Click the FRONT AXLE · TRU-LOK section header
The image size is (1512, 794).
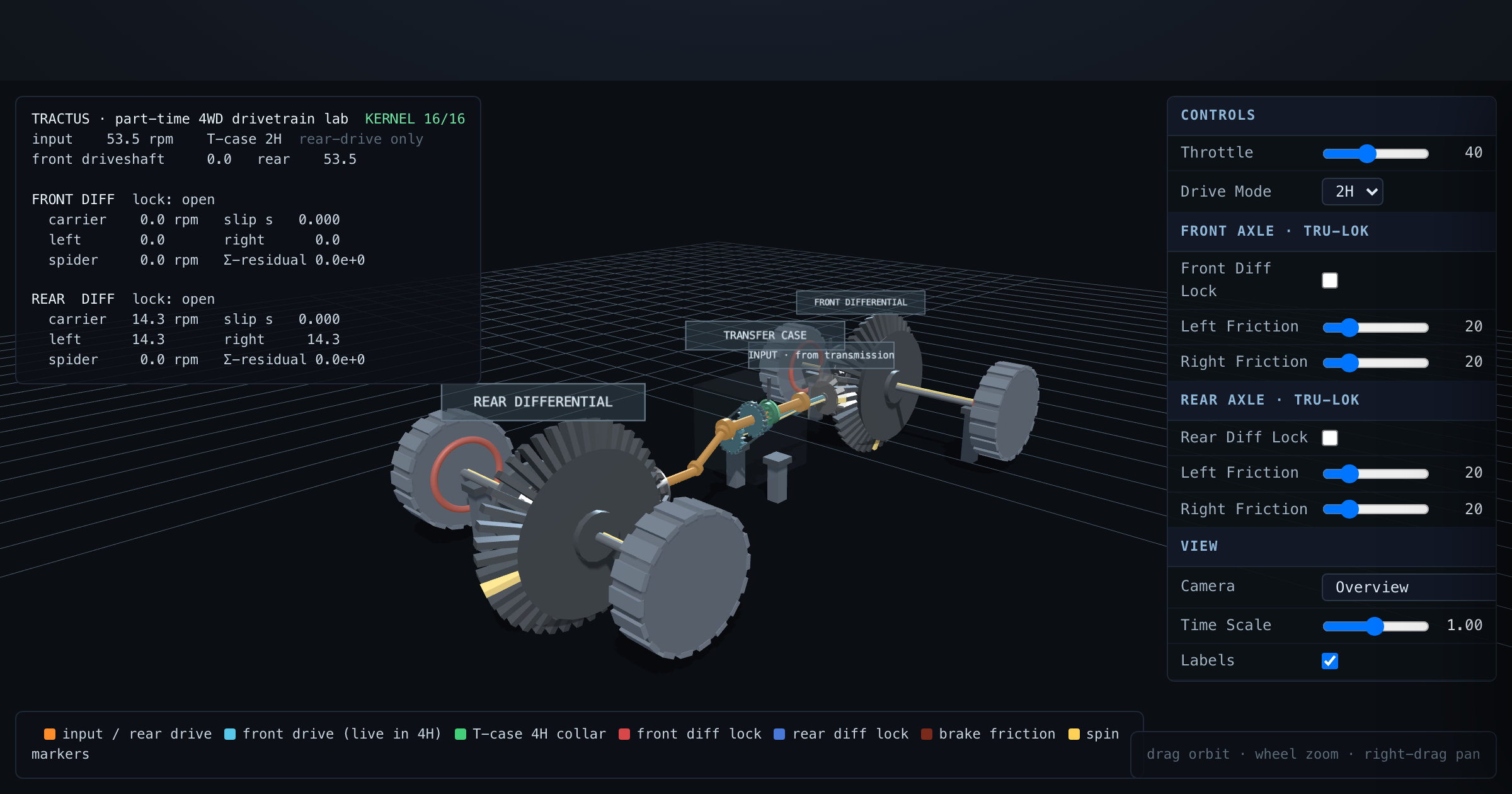[x=1331, y=231]
